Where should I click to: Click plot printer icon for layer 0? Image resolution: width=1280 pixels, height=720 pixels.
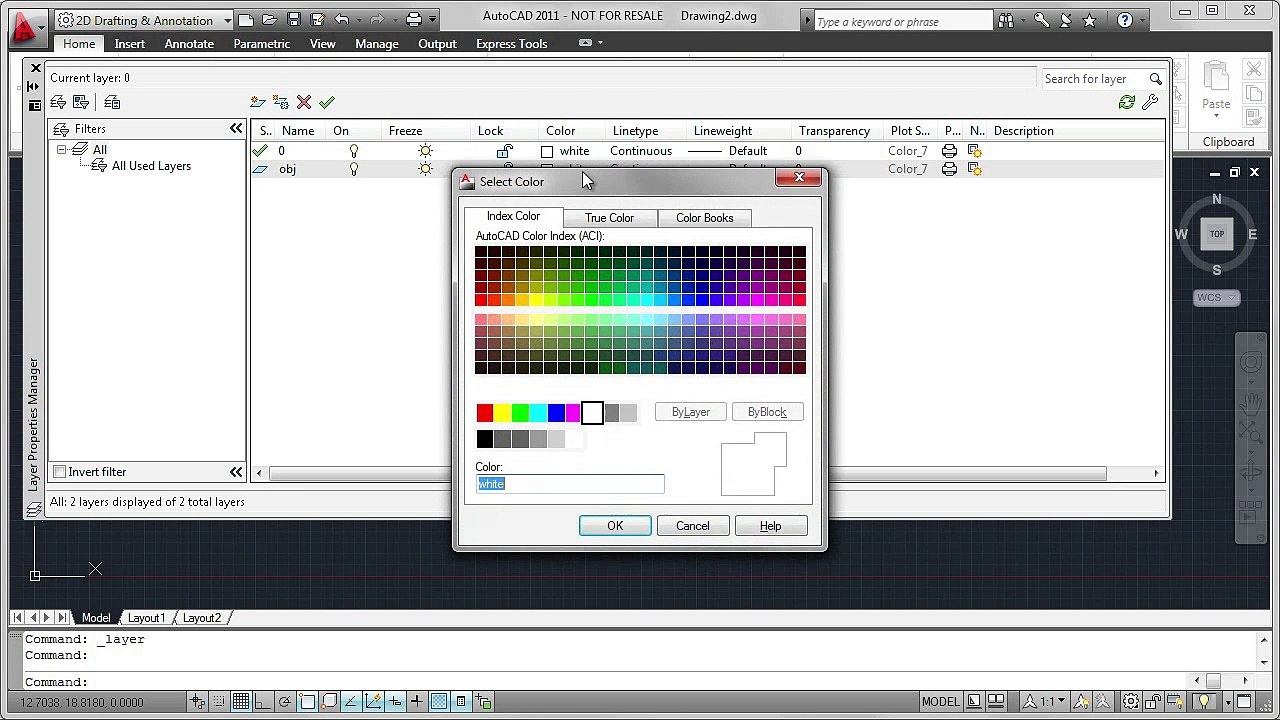click(949, 151)
